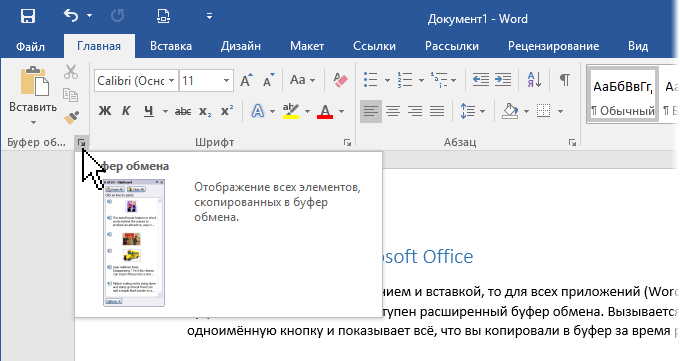Open Шрифт dialog launcher

(347, 142)
